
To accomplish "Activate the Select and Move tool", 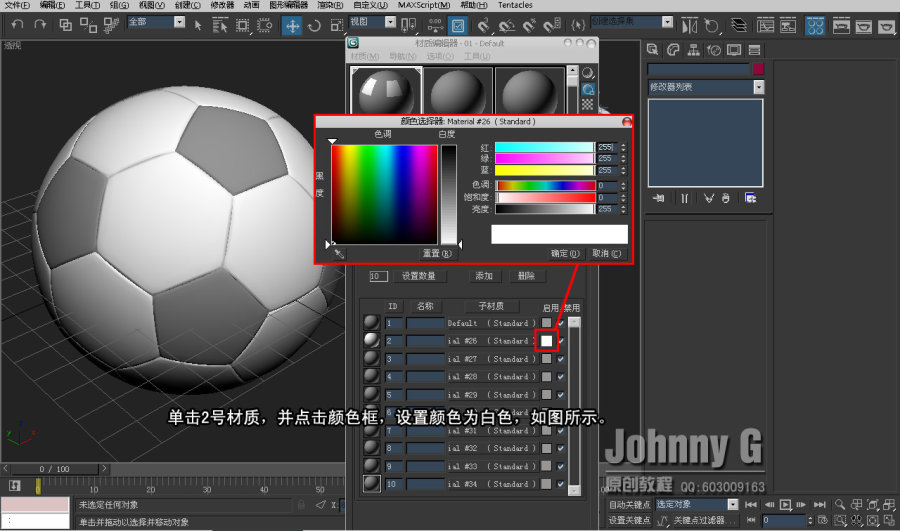I will pos(292,25).
